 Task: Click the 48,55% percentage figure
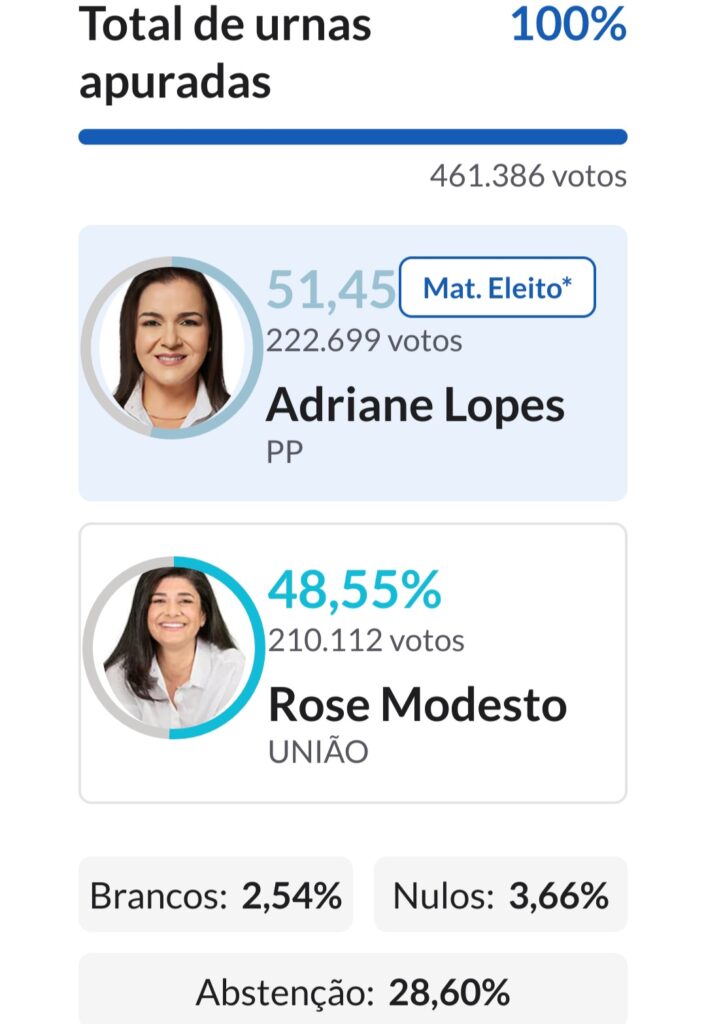pos(355,590)
